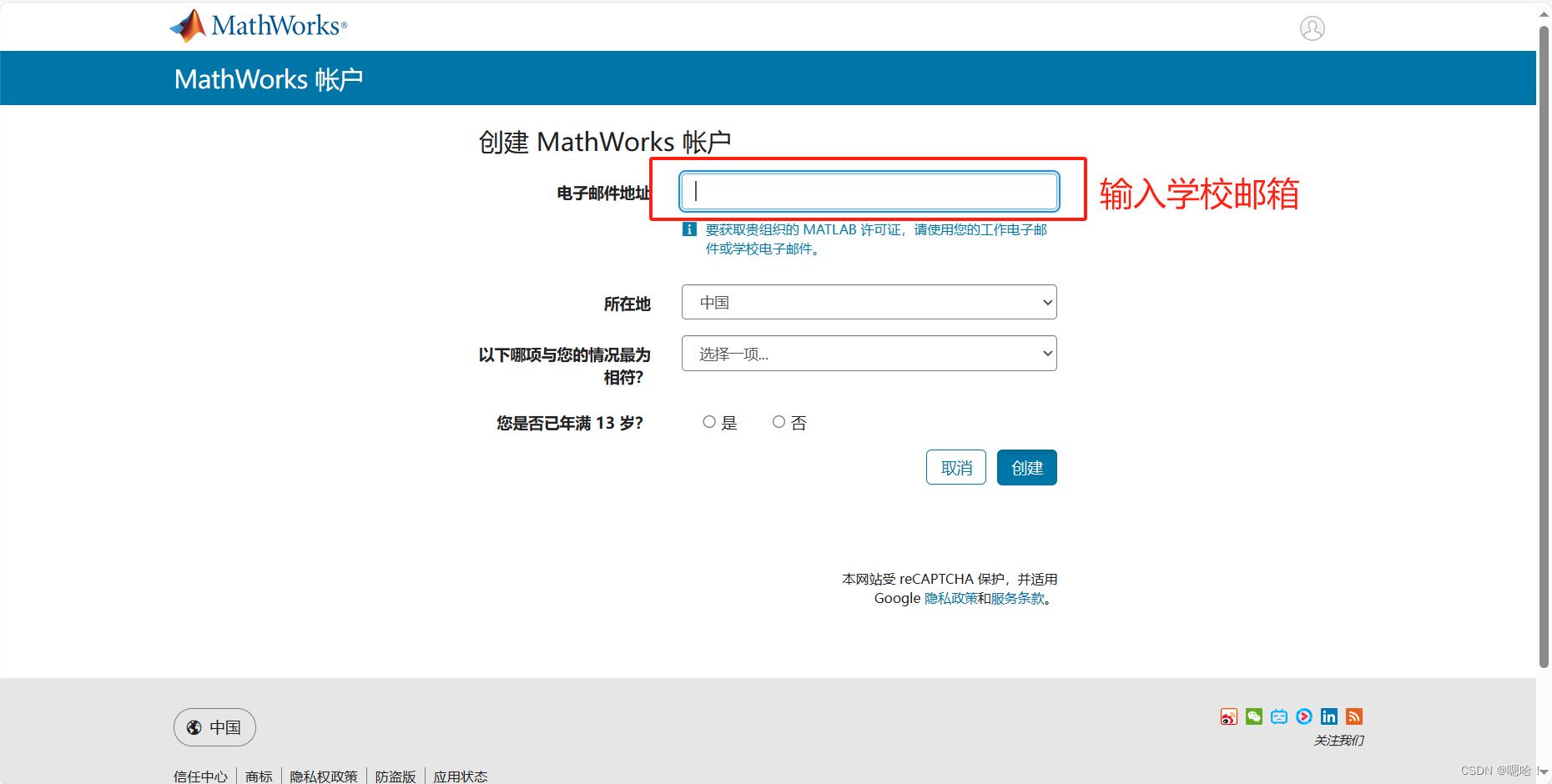Expand the 选择一项 situation dropdown
Viewport: 1552px width, 784px height.
coord(869,353)
